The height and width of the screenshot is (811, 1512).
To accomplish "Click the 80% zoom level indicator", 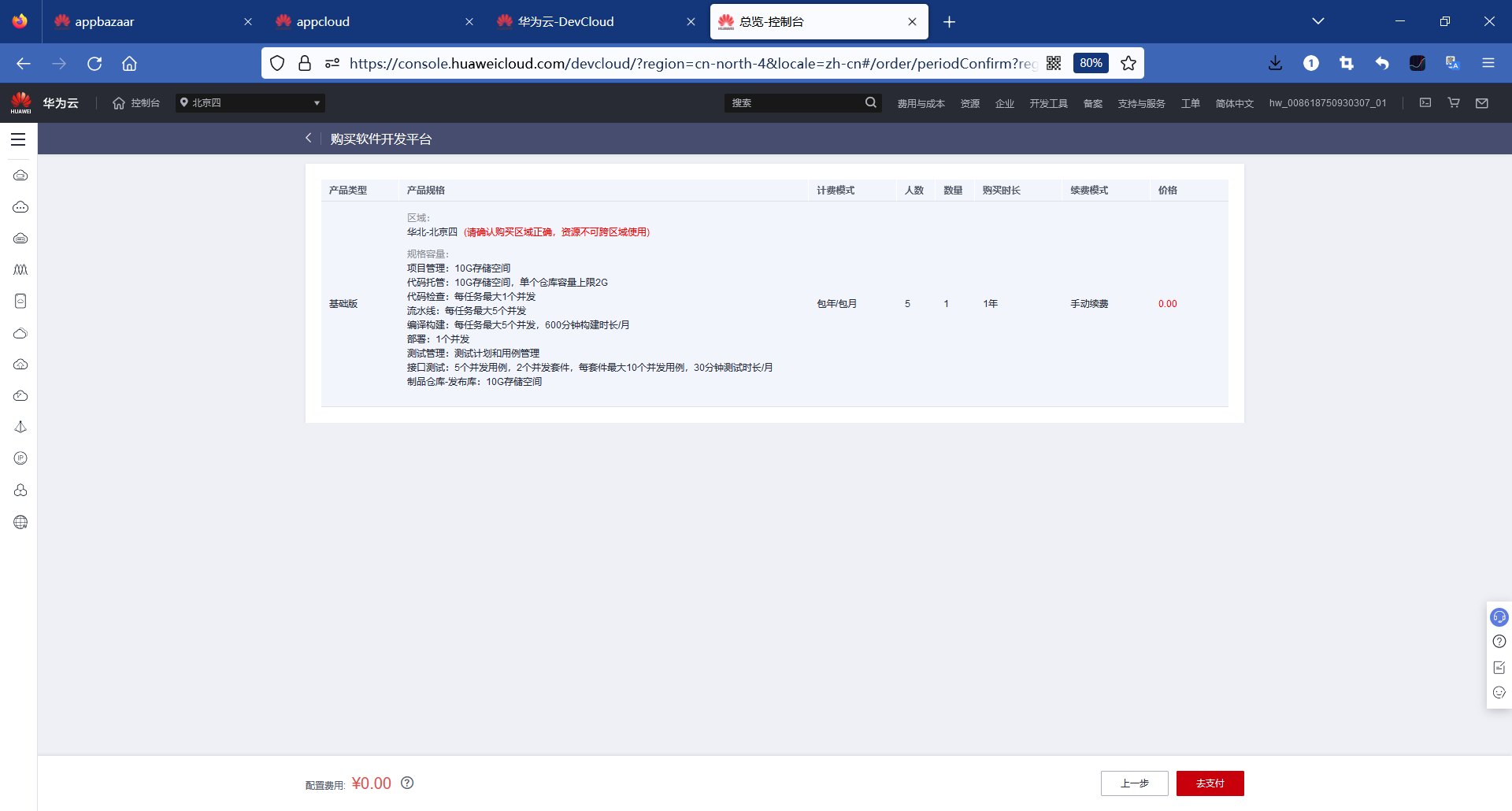I will coord(1091,63).
